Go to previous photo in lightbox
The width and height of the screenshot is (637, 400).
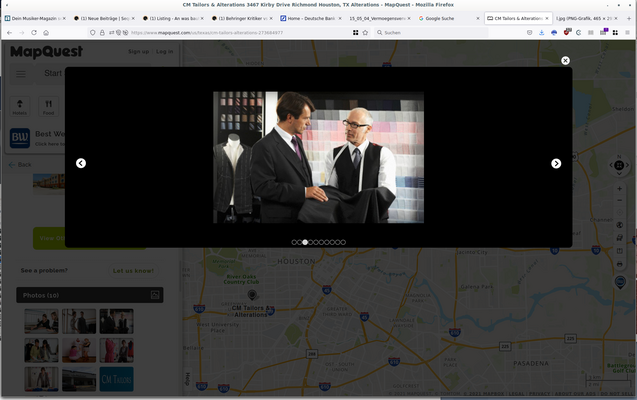tap(81, 163)
